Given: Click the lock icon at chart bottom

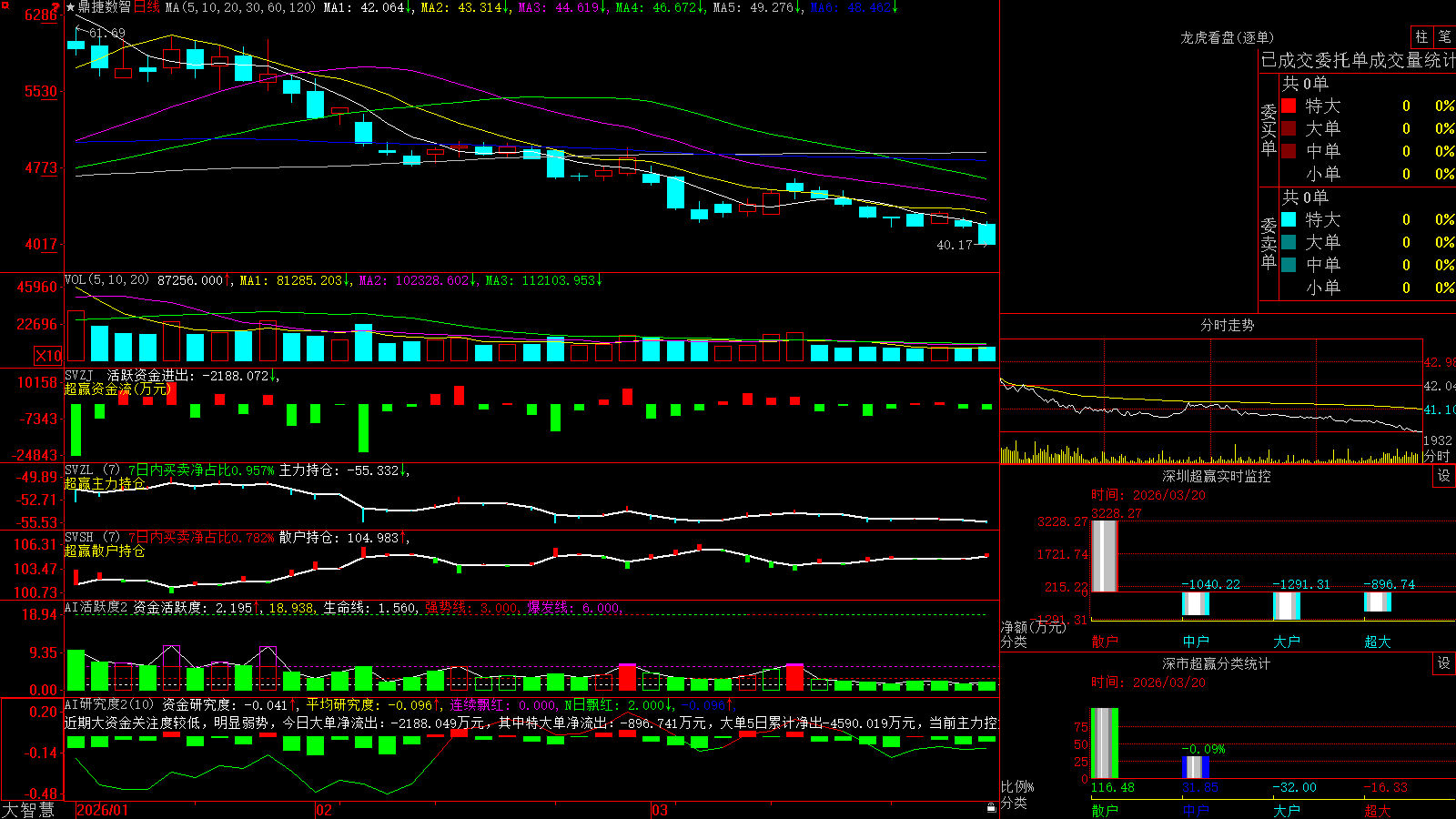Looking at the screenshot, I should [x=992, y=808].
